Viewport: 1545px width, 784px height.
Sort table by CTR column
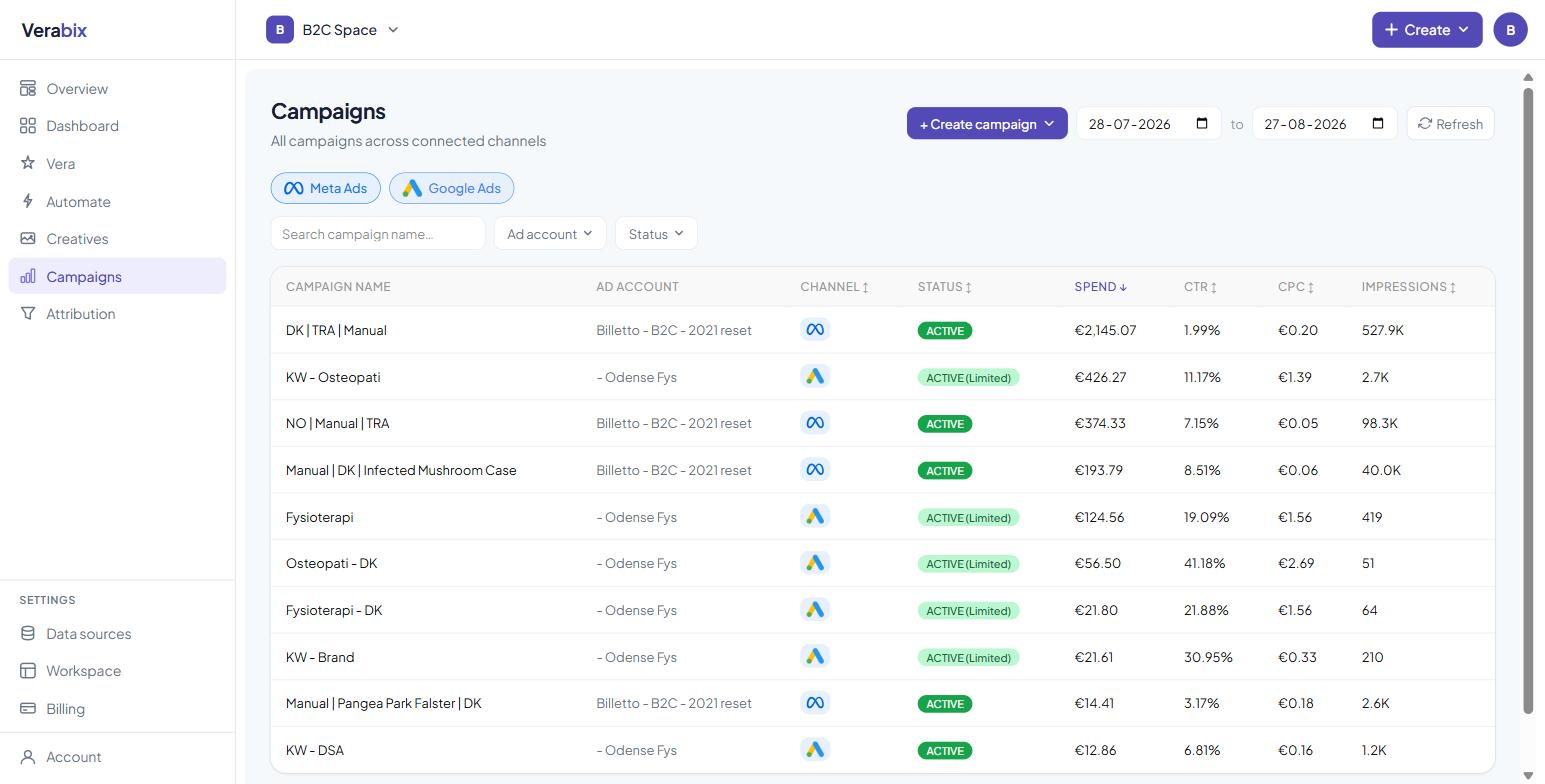(x=1200, y=286)
